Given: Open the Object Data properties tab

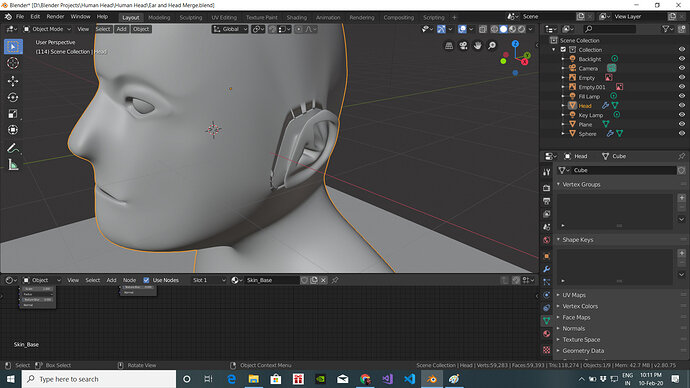Looking at the screenshot, I should click(547, 321).
